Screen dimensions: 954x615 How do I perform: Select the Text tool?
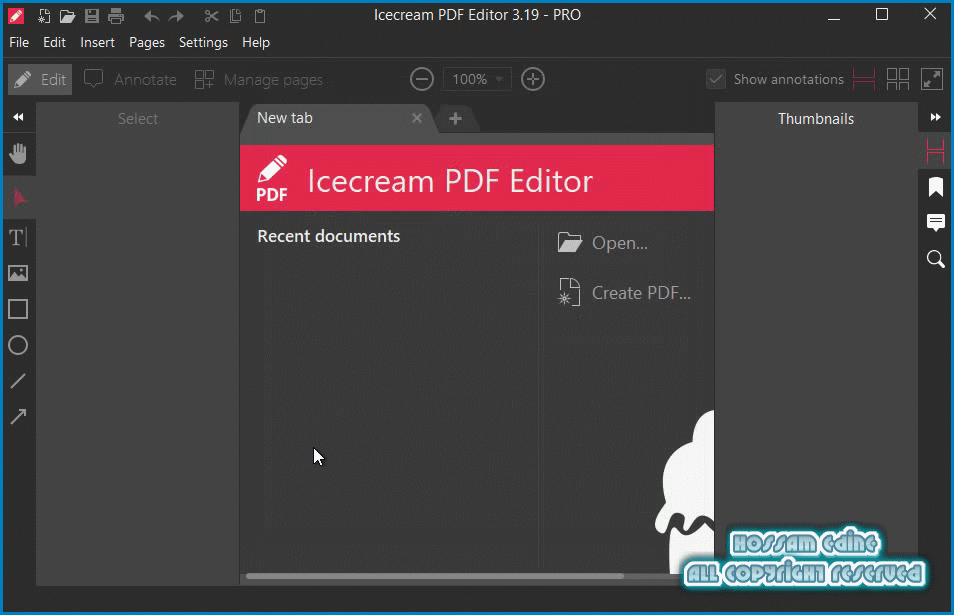pyautogui.click(x=18, y=237)
